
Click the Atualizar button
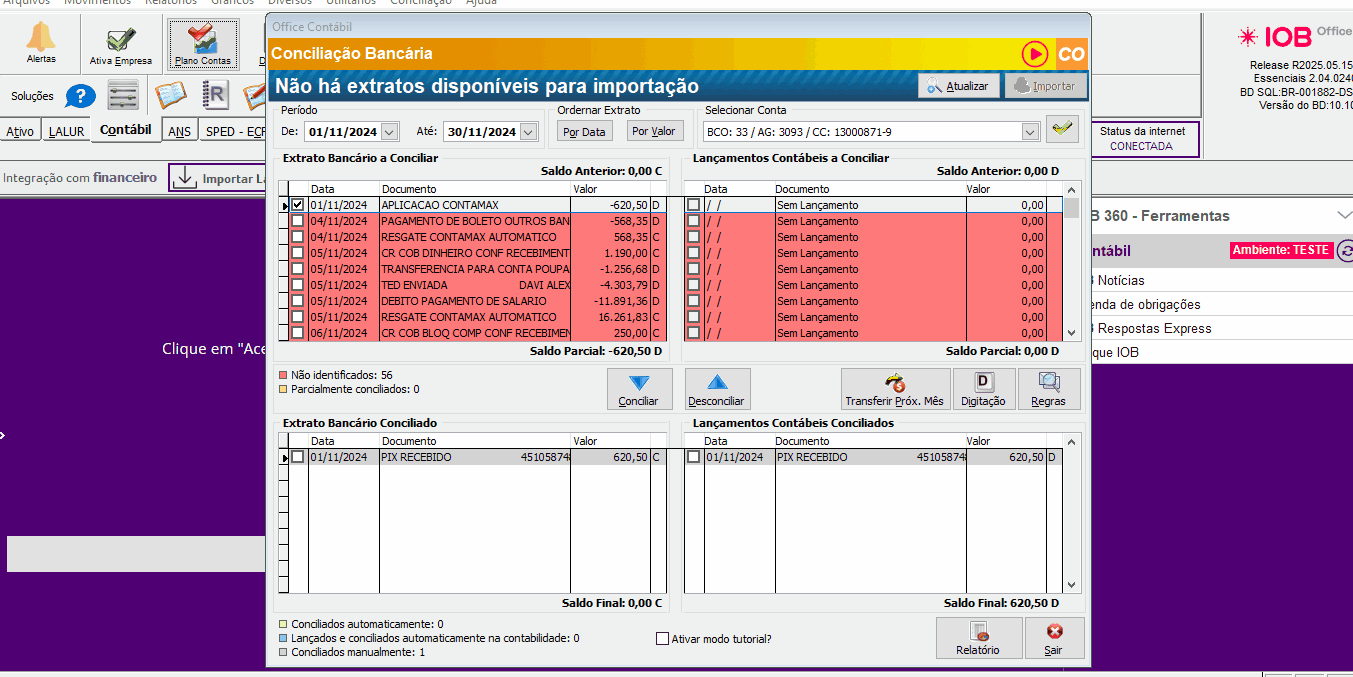point(958,86)
